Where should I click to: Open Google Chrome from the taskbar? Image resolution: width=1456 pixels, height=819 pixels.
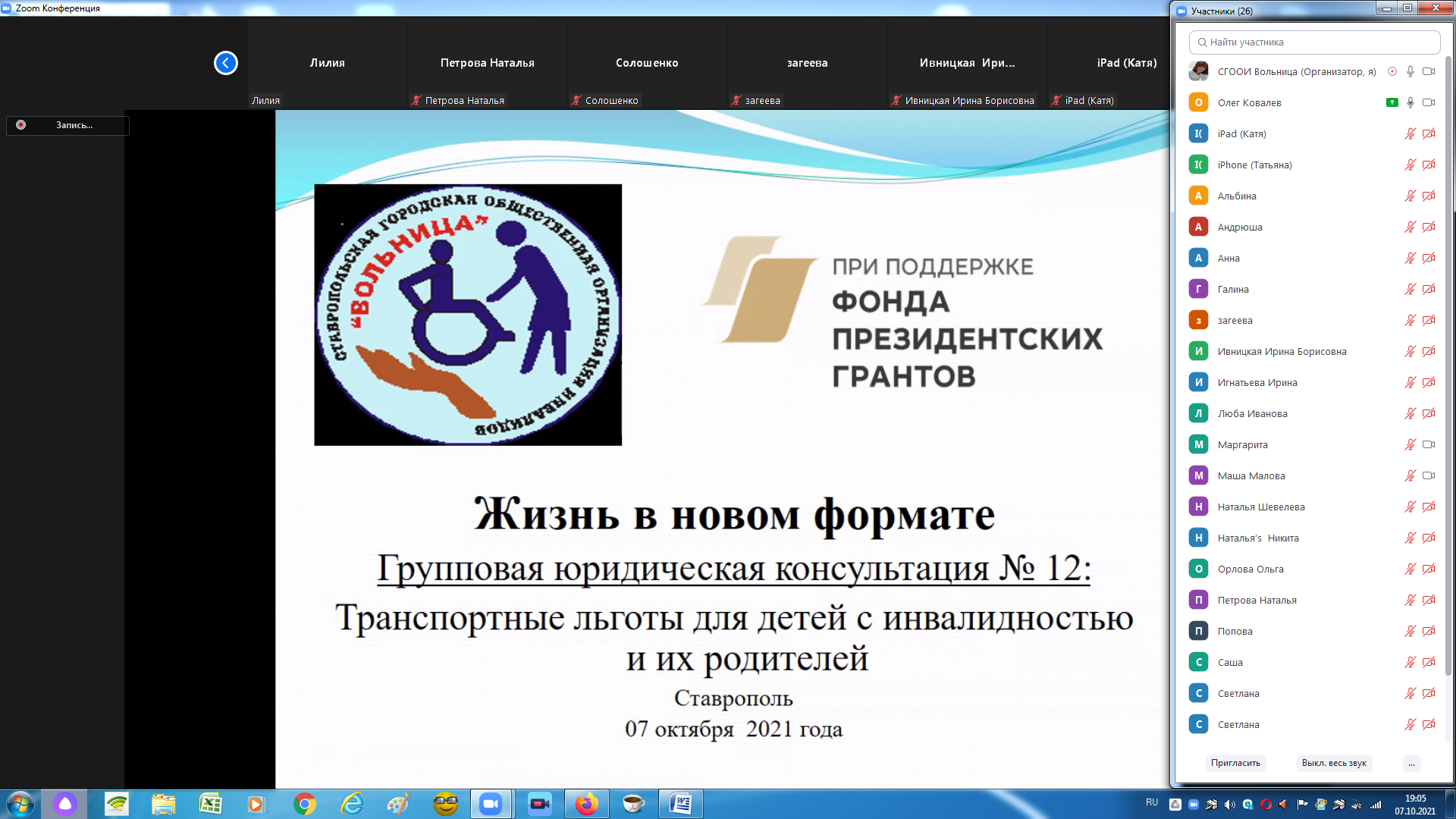click(304, 804)
